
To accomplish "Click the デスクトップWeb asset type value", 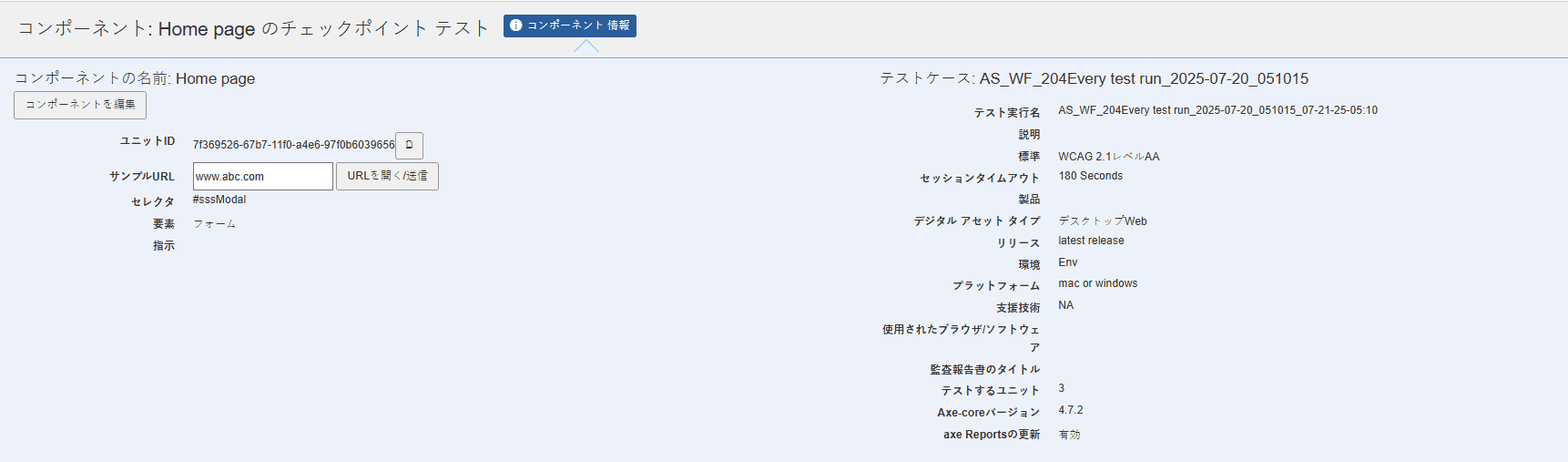I will 1102,221.
